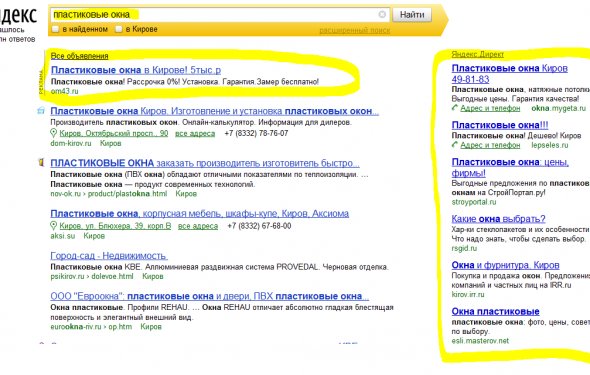Click 'Киров' region label after nov-ok.ru URL
The width and height of the screenshot is (590, 375).
(x=186, y=194)
